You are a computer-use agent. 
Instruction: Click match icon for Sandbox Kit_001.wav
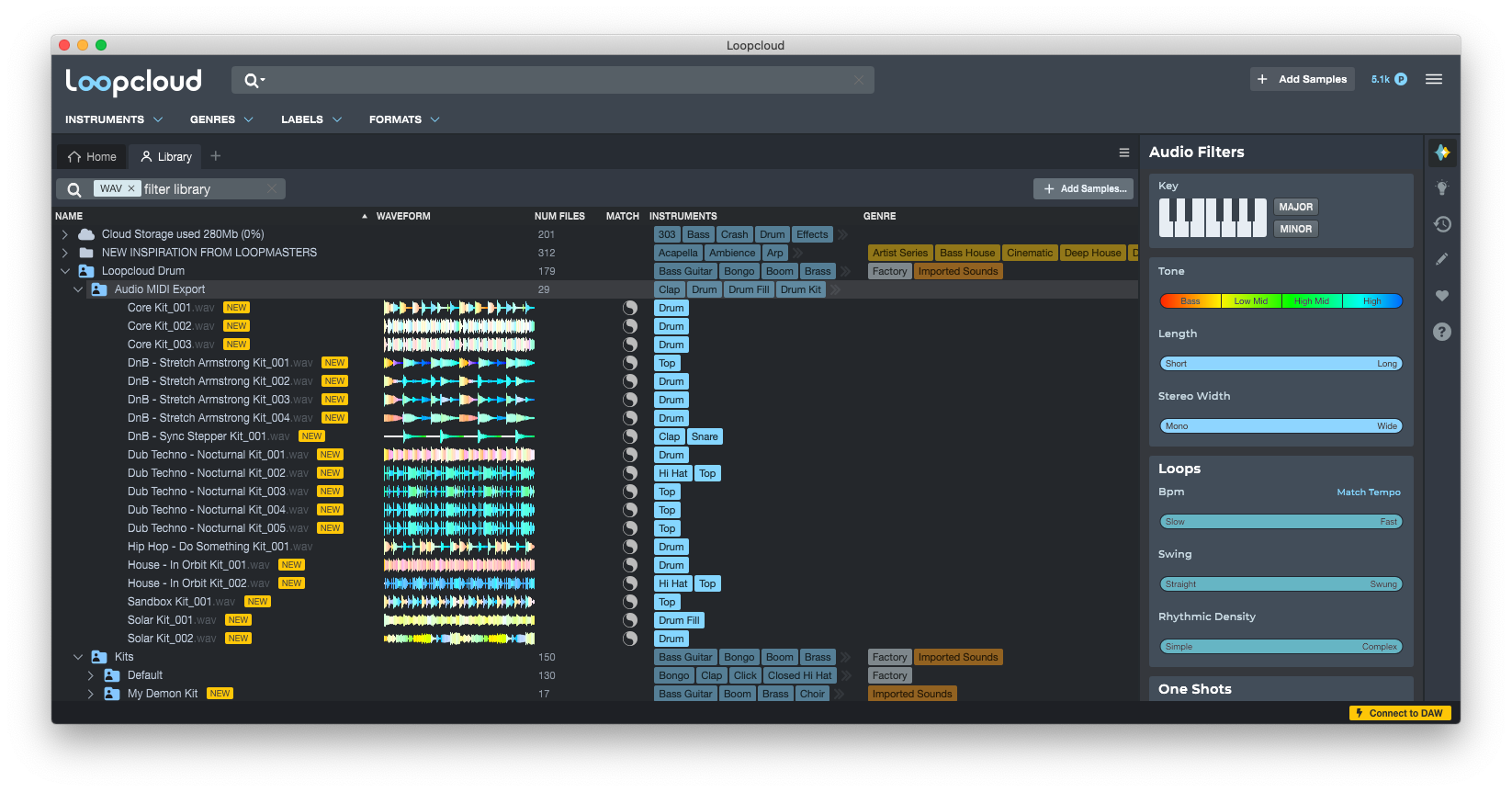pyautogui.click(x=630, y=602)
